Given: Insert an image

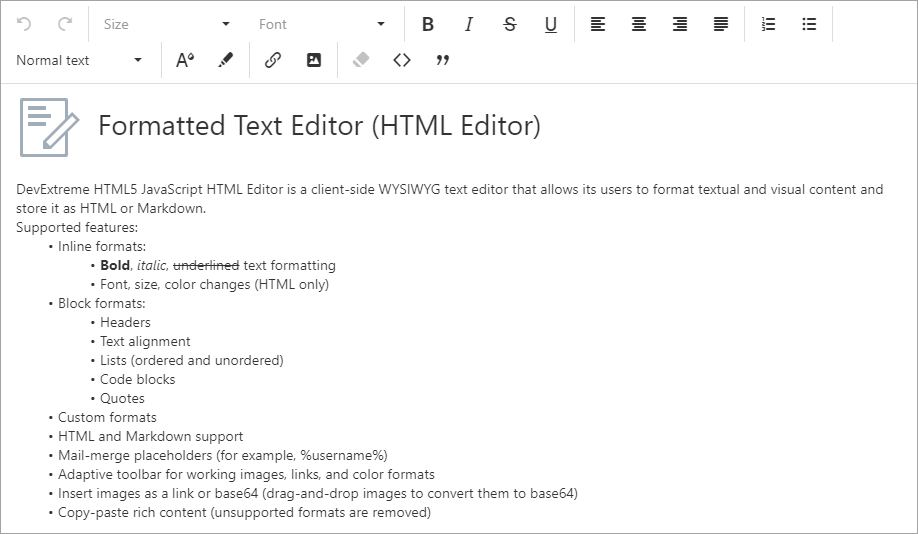Looking at the screenshot, I should [314, 60].
